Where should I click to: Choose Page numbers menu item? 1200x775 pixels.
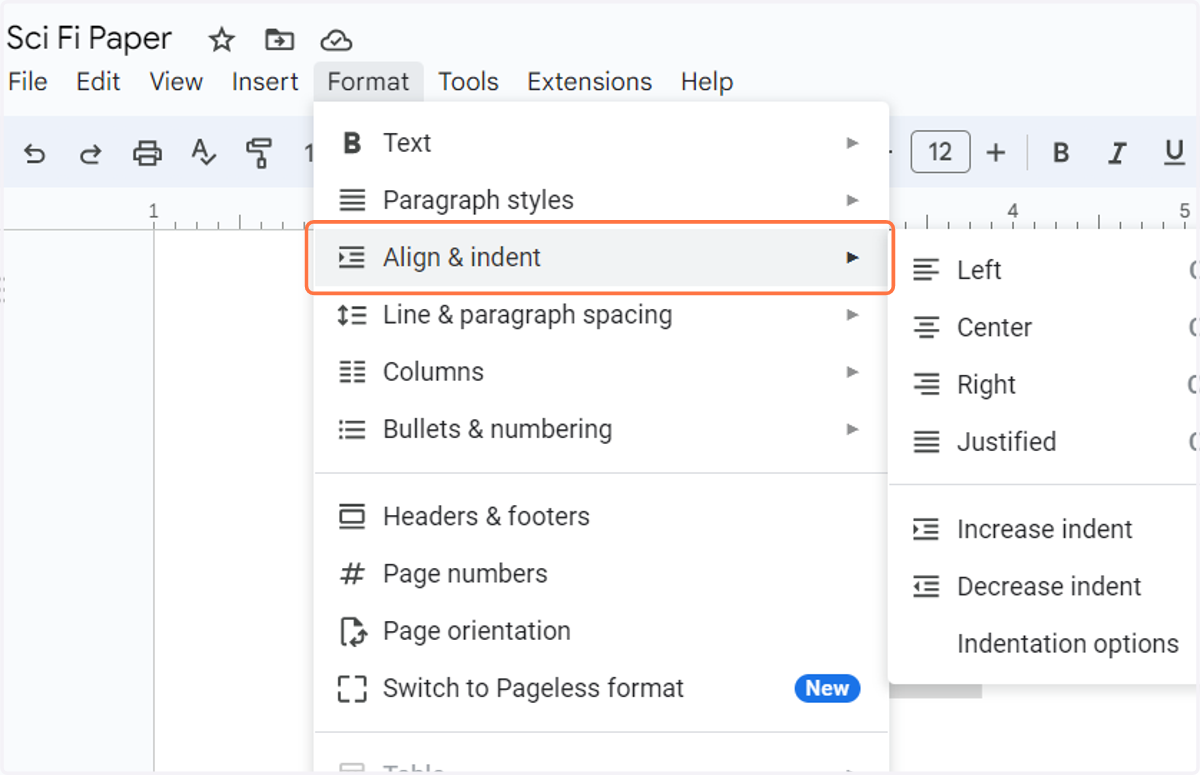pyautogui.click(x=601, y=574)
